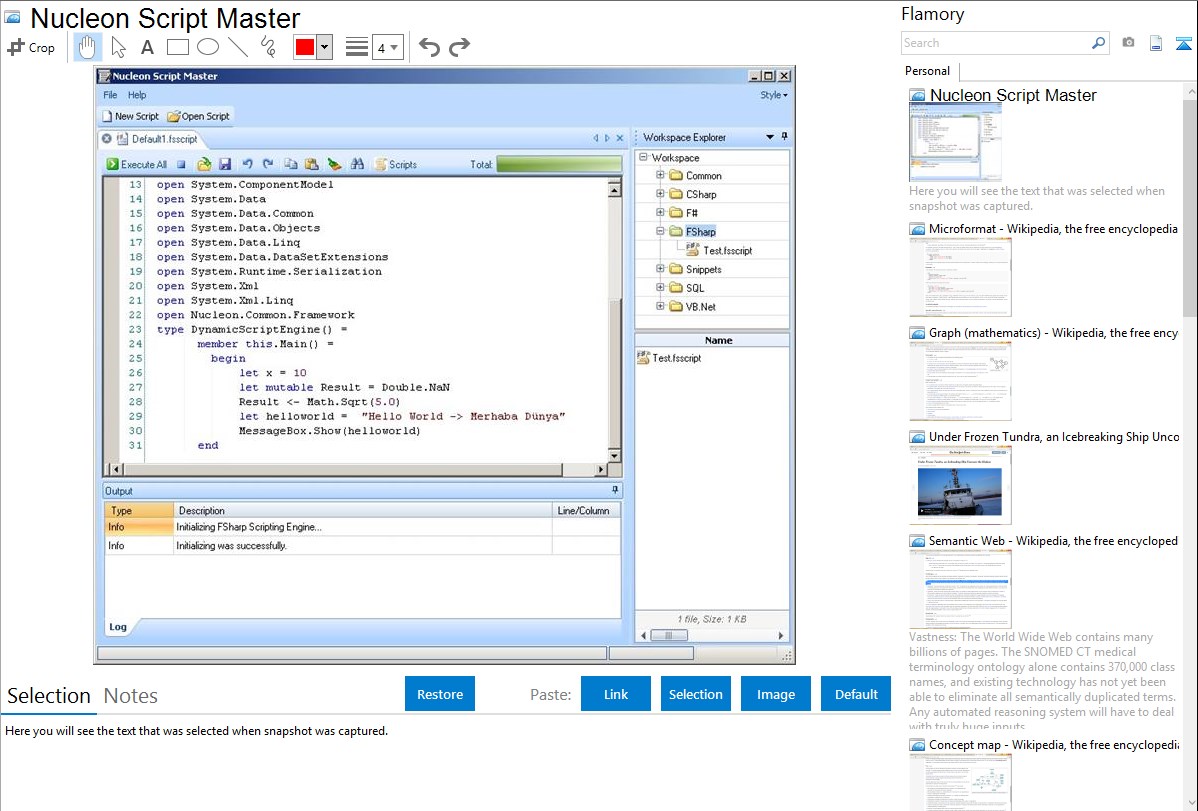Viewport: 1198px width, 811px height.
Task: Click the red color swatch
Action: (x=305, y=47)
